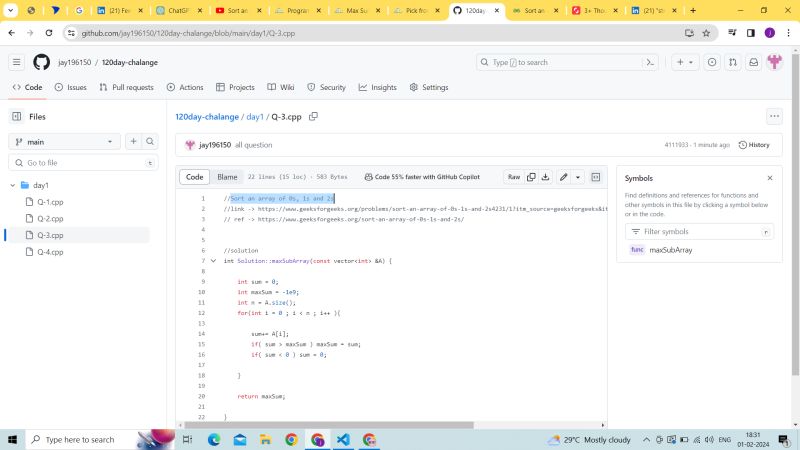Open the Projects tab
800x450 pixels.
235,87
